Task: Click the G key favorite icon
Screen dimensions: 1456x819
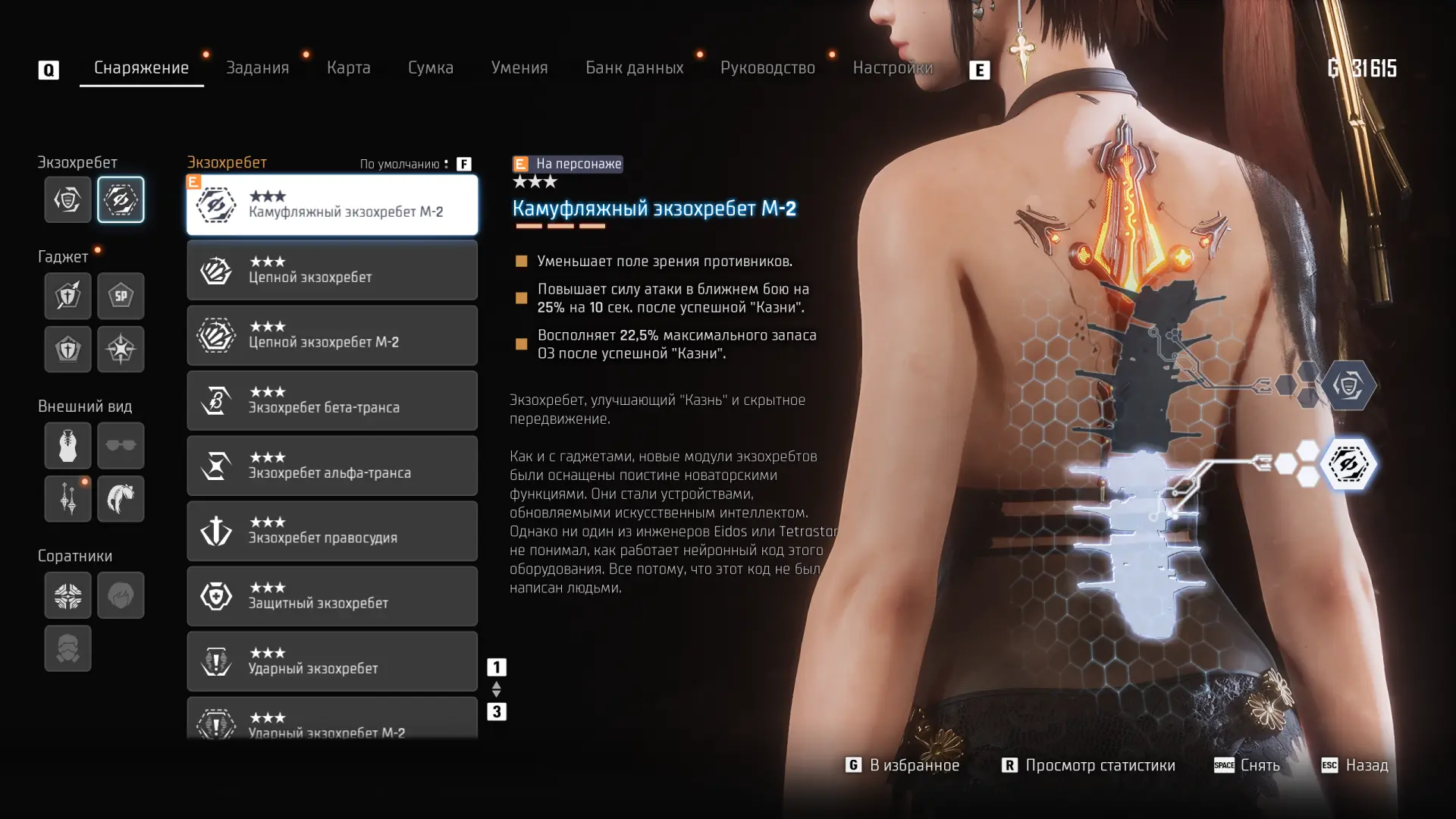Action: coord(853,765)
